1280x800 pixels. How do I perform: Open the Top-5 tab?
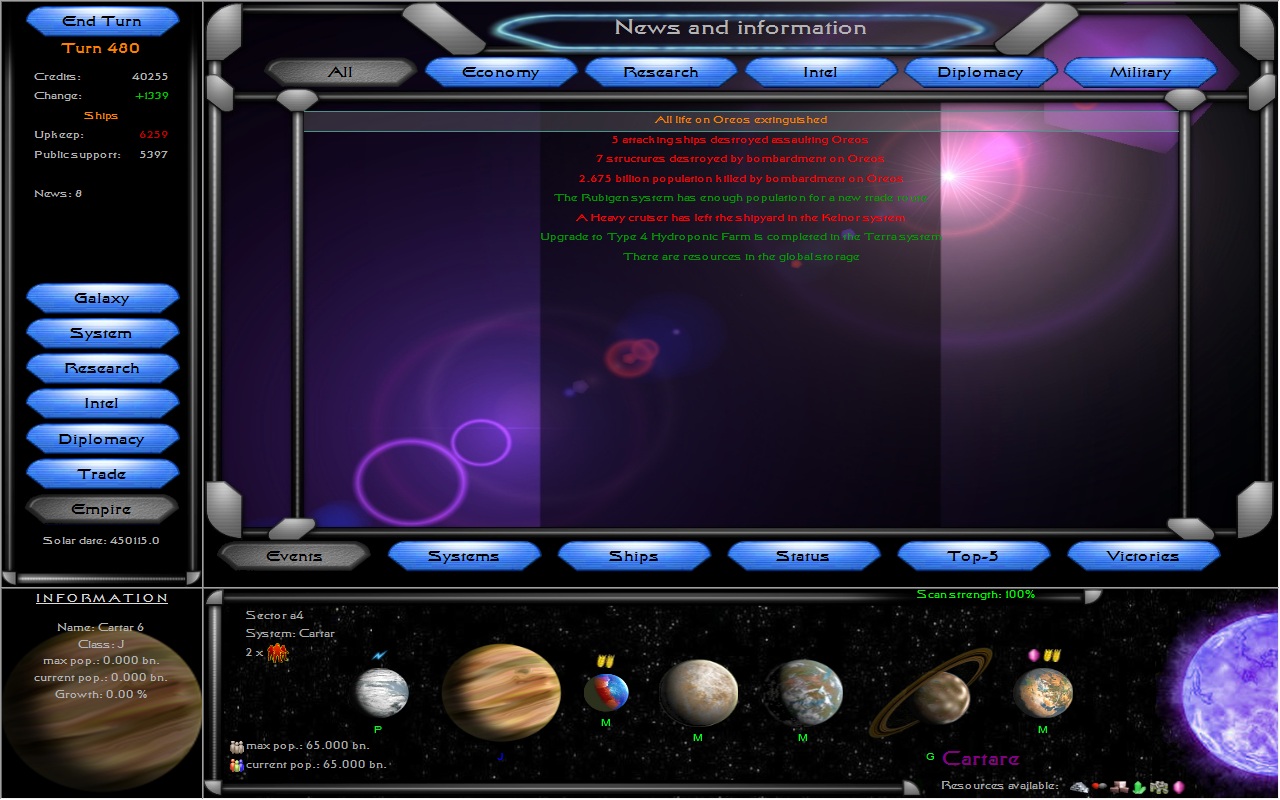click(x=973, y=556)
